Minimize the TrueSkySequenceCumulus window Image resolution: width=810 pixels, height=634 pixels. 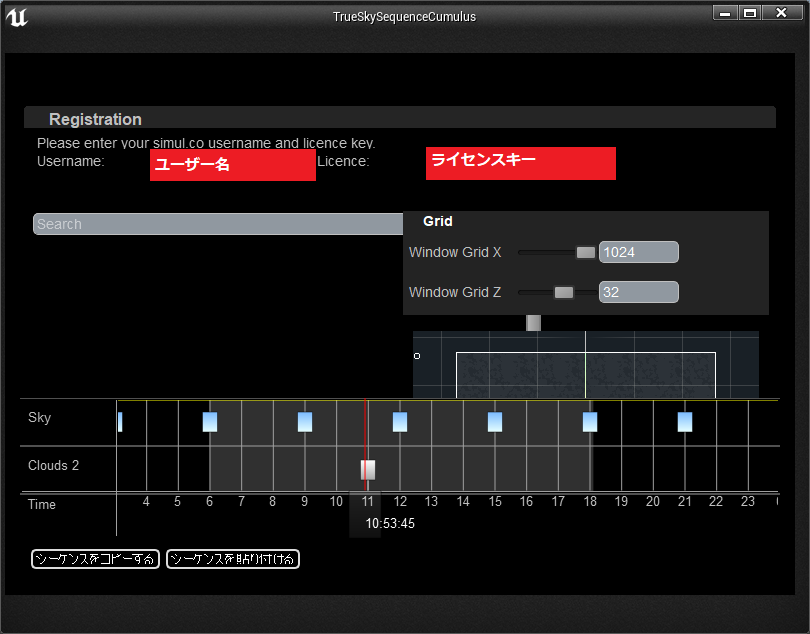tap(725, 13)
